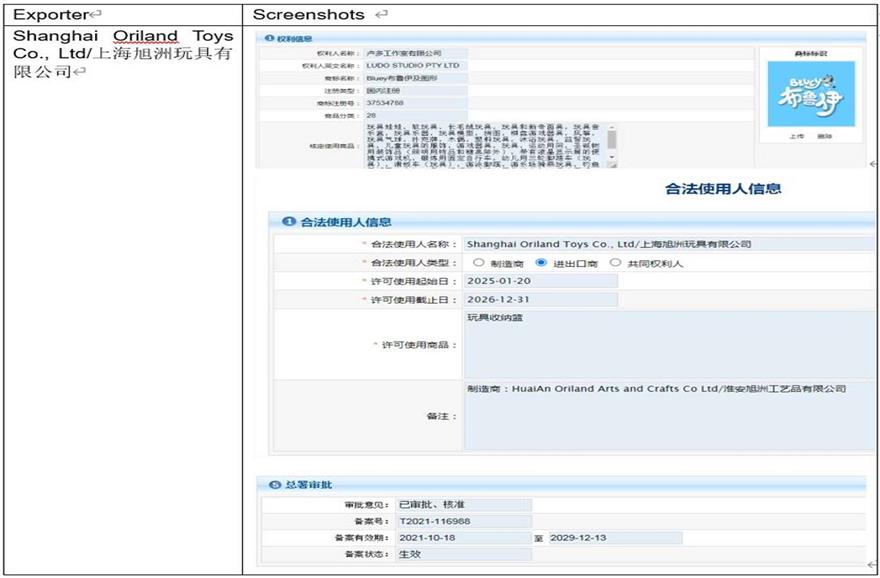Click the 删除 delete link under logo
880x578 pixels.
point(825,136)
